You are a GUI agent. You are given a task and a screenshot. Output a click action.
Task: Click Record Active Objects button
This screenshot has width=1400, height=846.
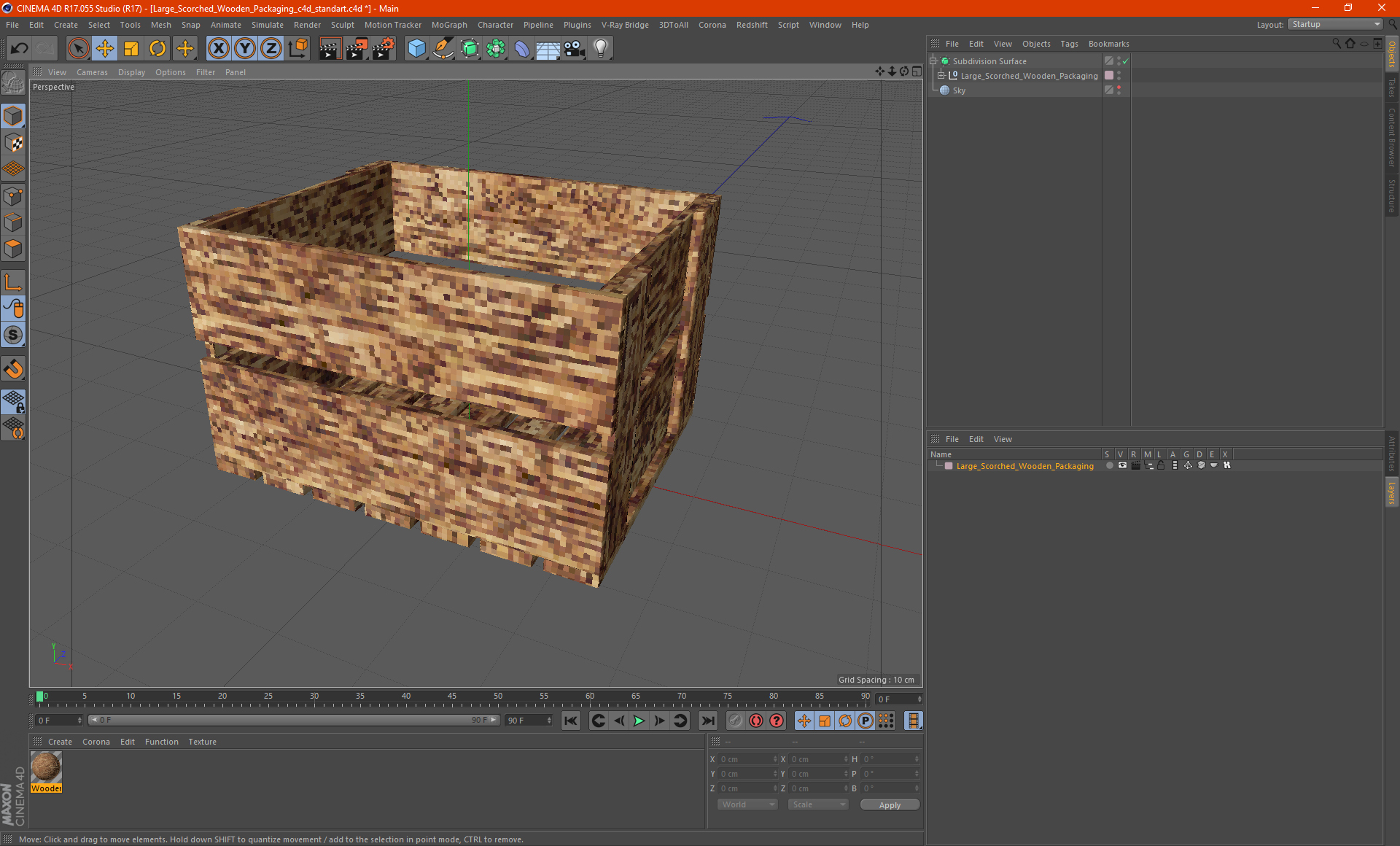coord(735,721)
